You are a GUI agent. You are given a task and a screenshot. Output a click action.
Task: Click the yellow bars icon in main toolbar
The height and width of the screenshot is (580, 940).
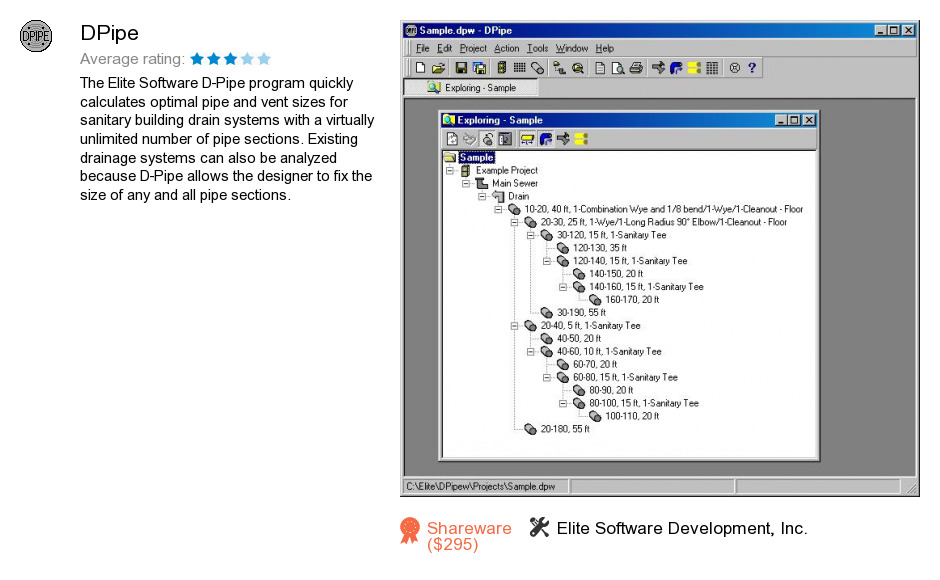[694, 68]
